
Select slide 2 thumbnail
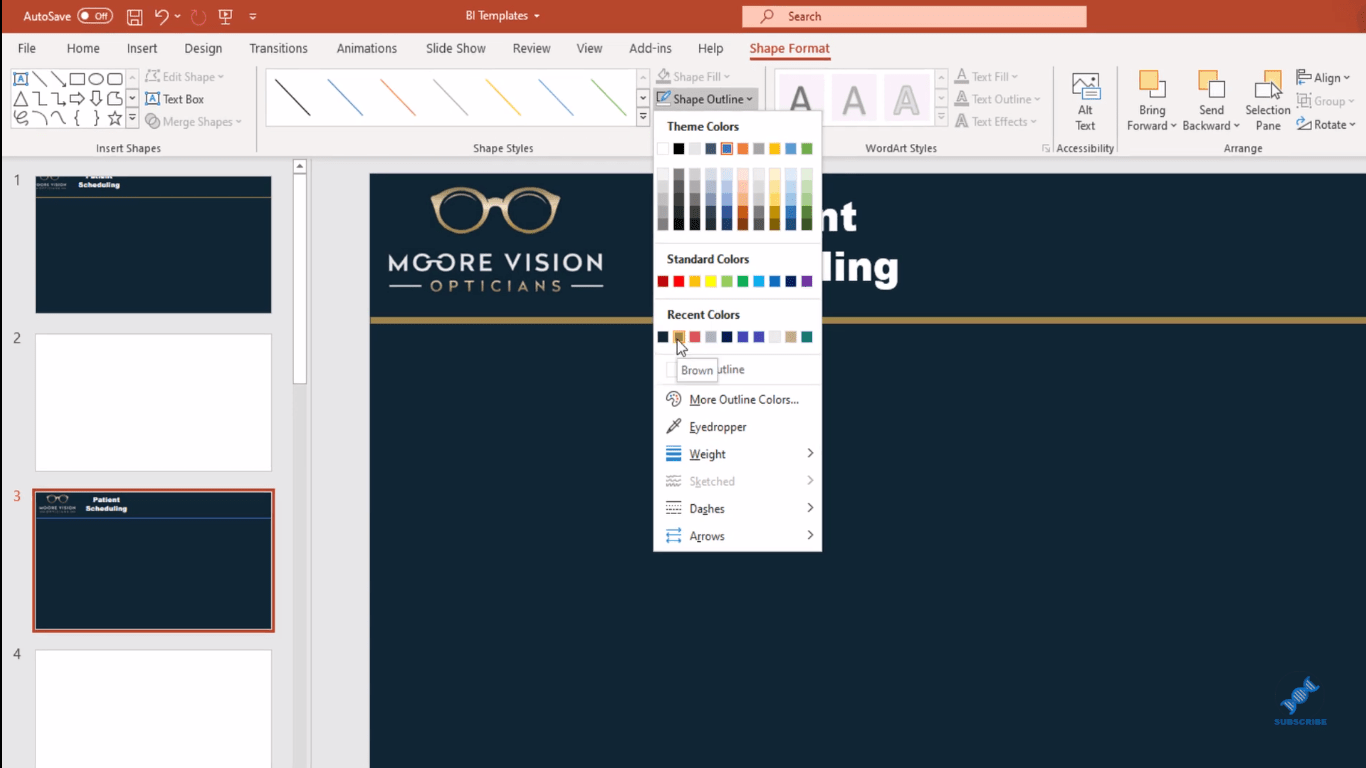[x=153, y=402]
